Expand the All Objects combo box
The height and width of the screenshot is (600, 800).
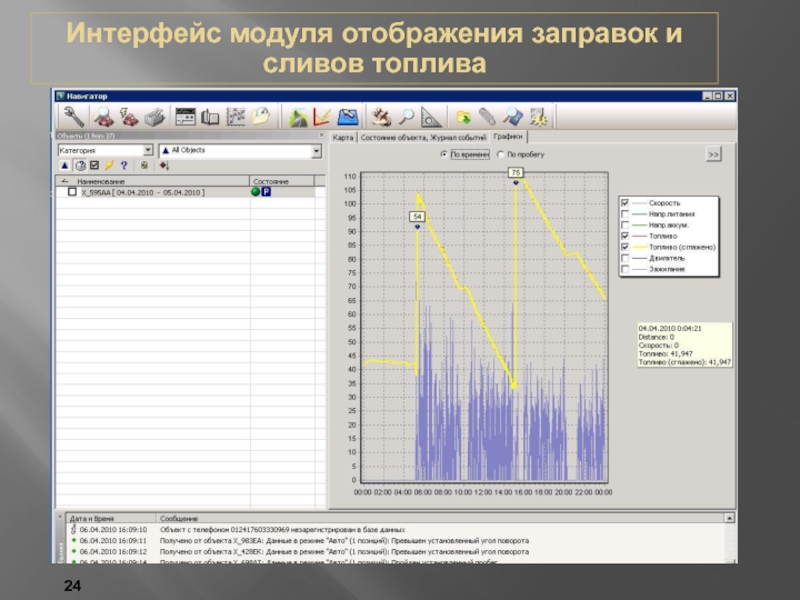tap(317, 150)
